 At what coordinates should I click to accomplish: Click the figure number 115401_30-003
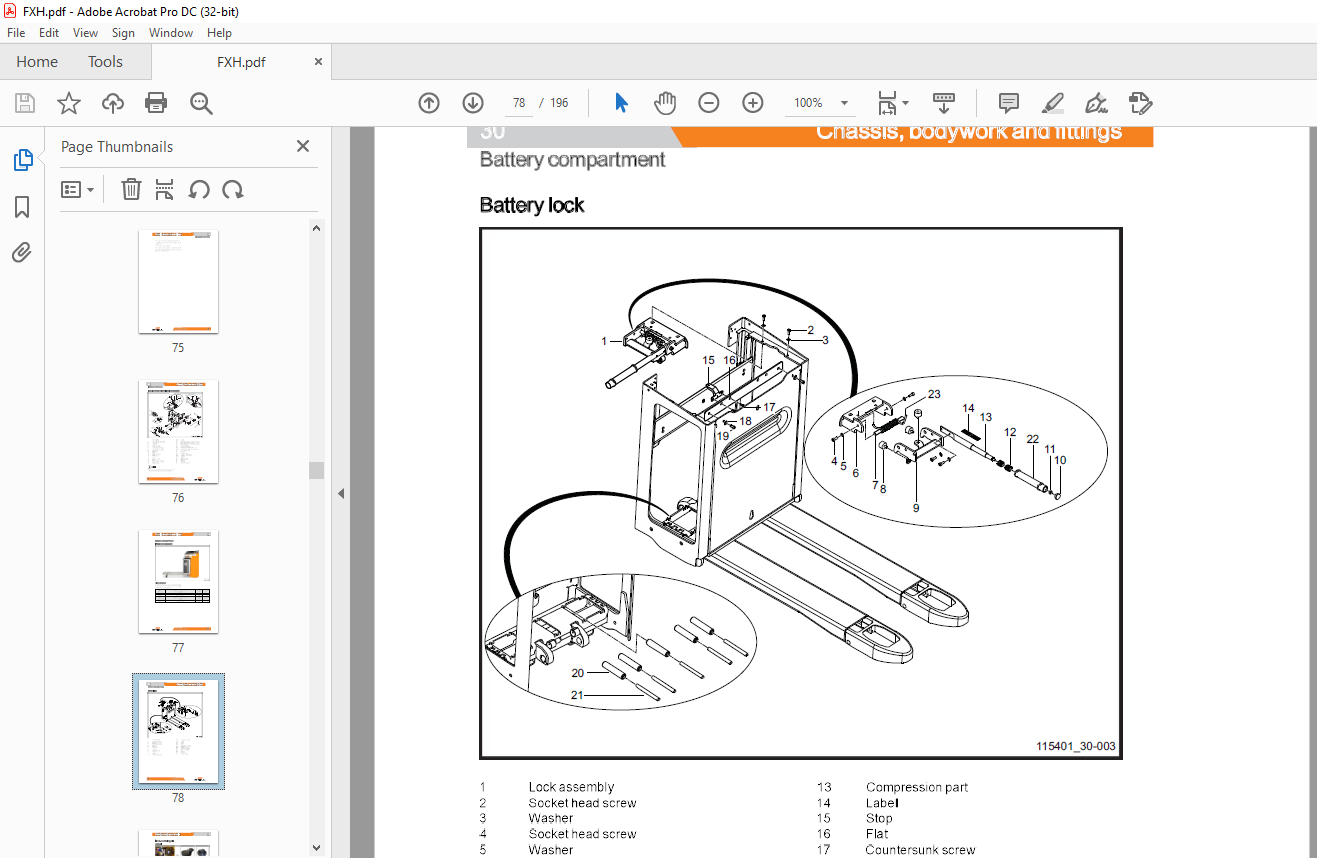click(1075, 746)
